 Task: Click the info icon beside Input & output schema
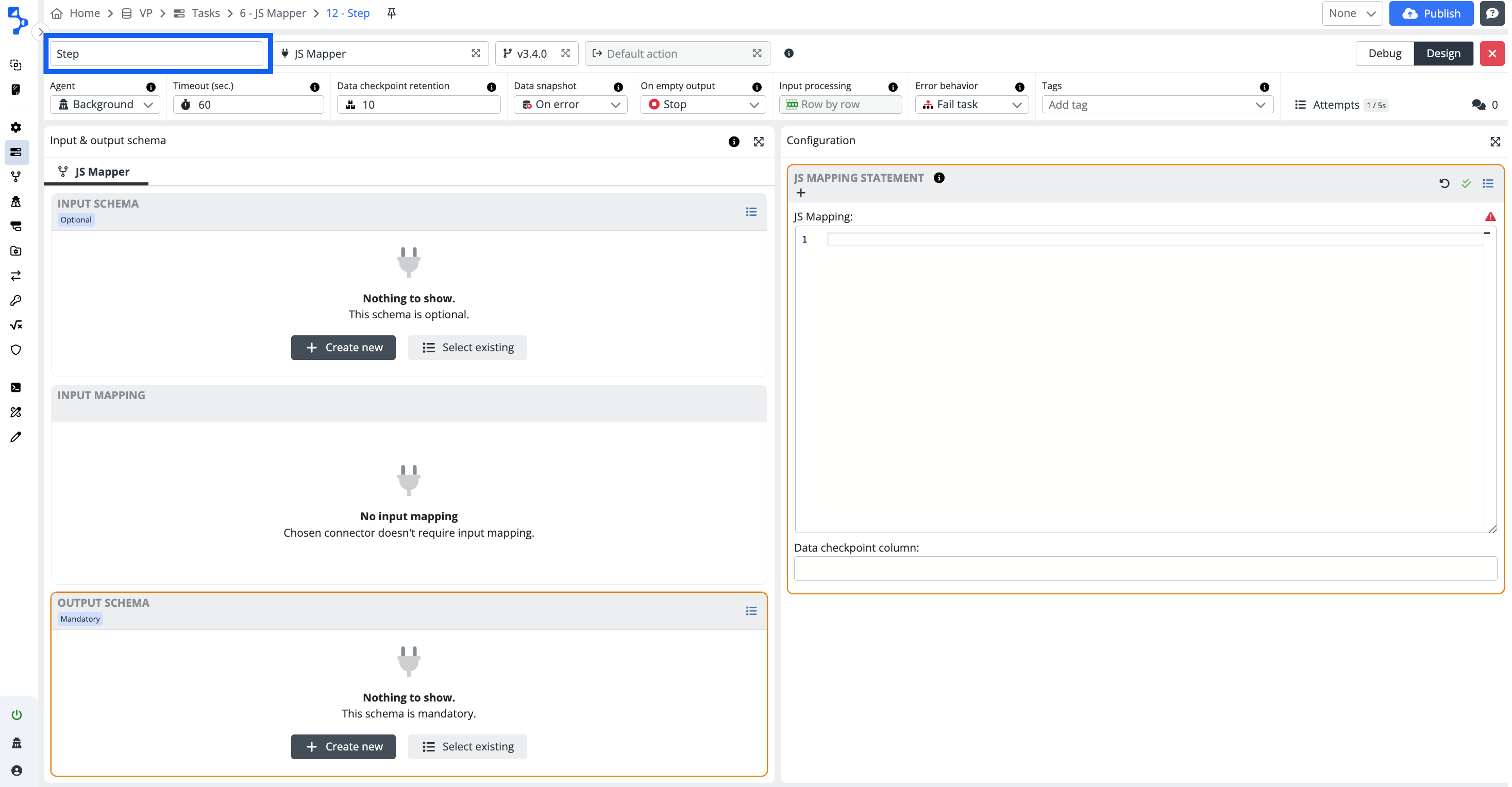[x=733, y=141]
